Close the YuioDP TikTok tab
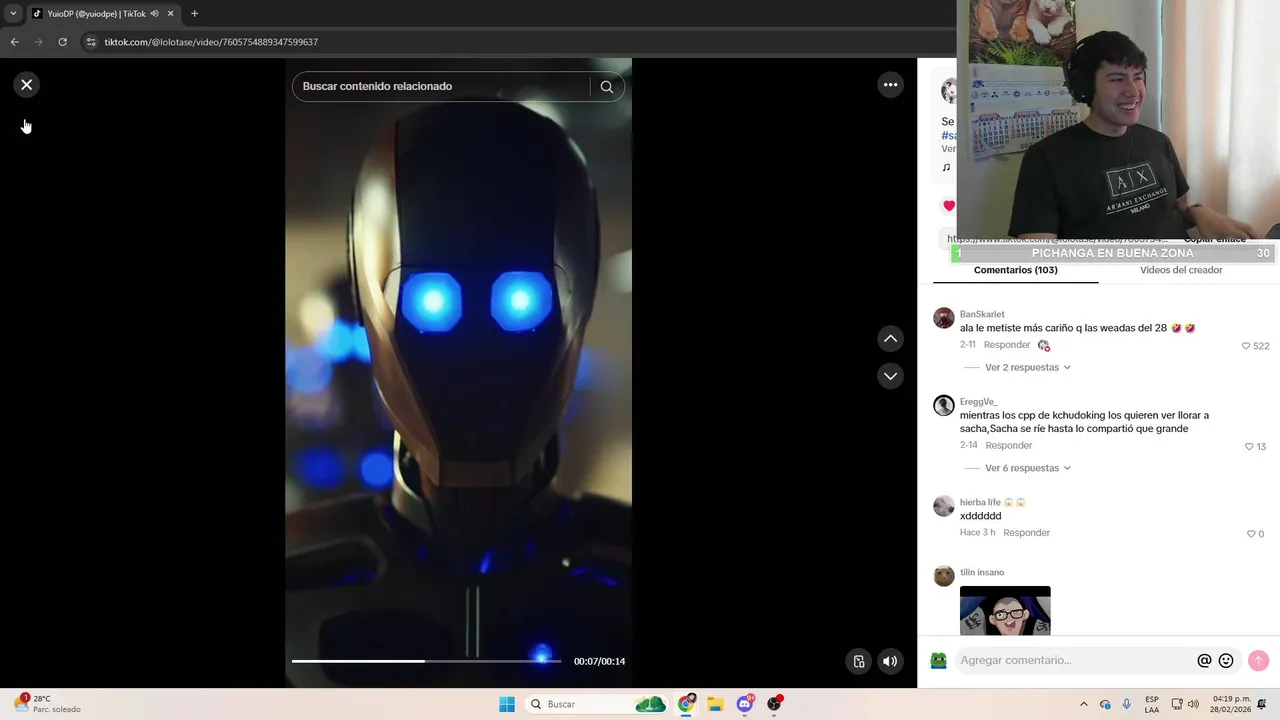This screenshot has width=1280, height=720. click(170, 14)
